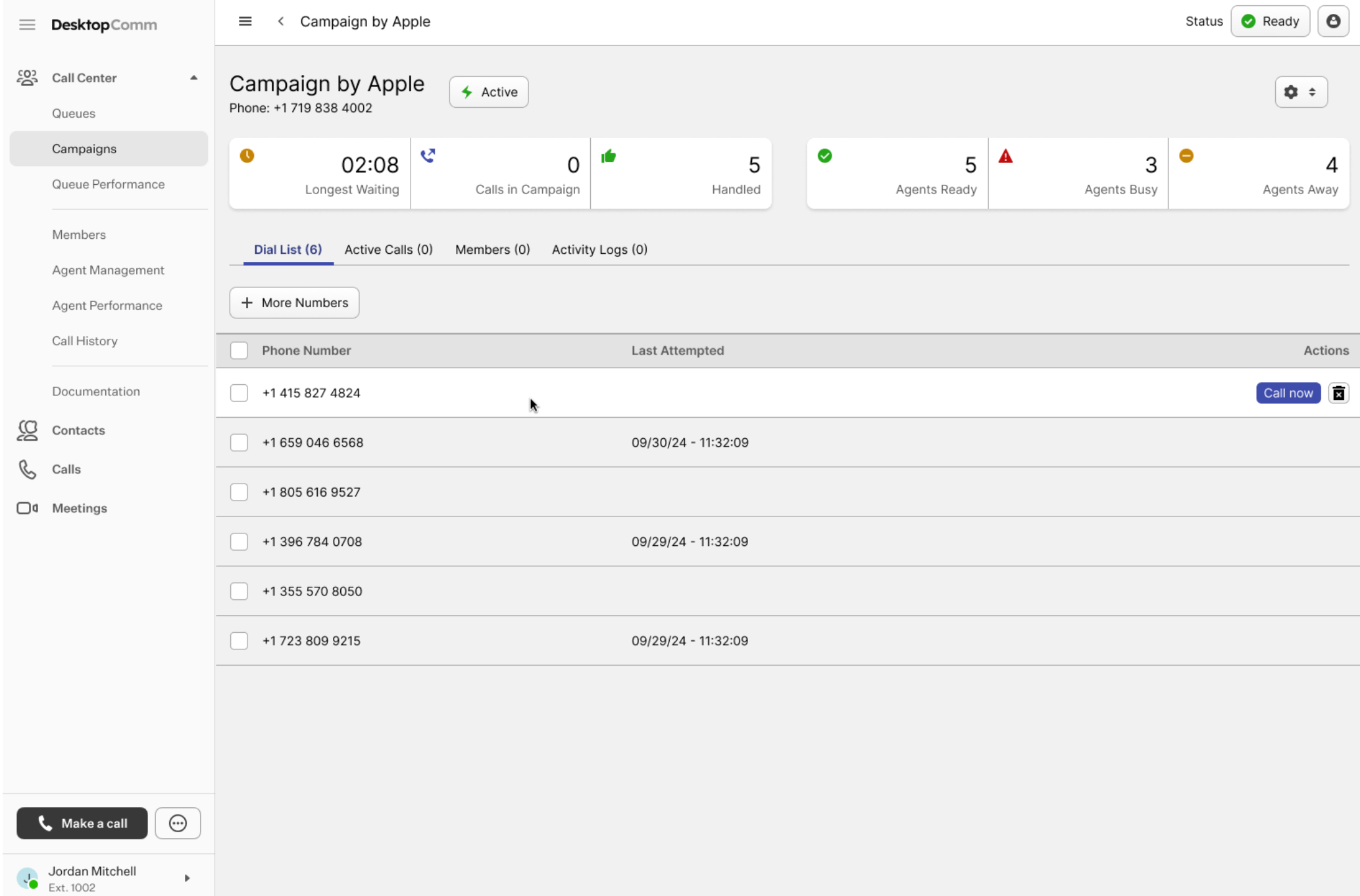Open Contacts in the sidebar

coord(78,430)
